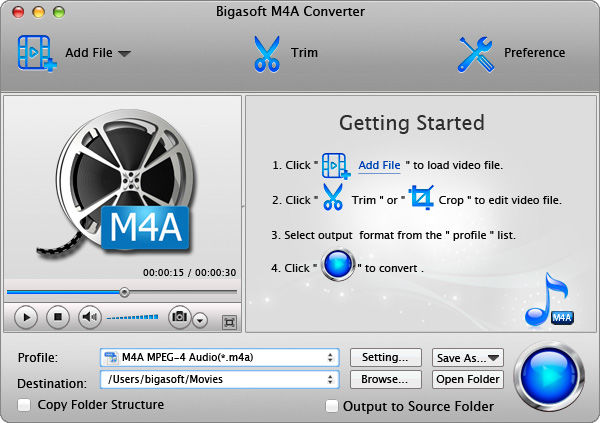
Task: Open the Trim scissors tool
Action: pos(265,53)
